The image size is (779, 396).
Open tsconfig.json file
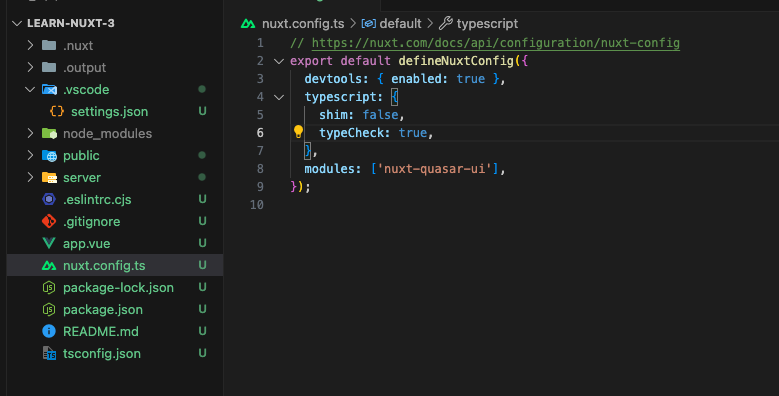pyautogui.click(x=102, y=353)
